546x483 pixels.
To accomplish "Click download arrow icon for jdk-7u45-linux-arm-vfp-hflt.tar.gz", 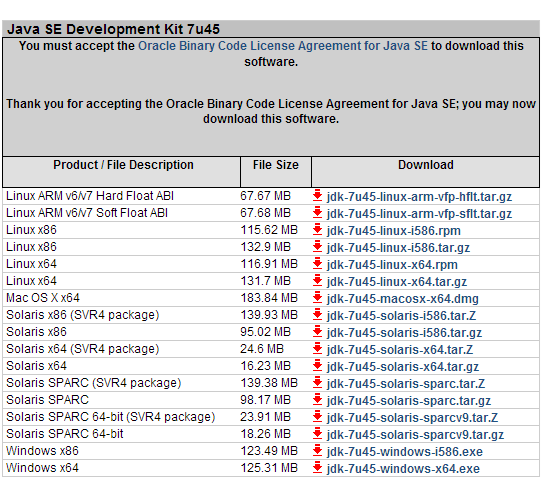I will pyautogui.click(x=317, y=196).
